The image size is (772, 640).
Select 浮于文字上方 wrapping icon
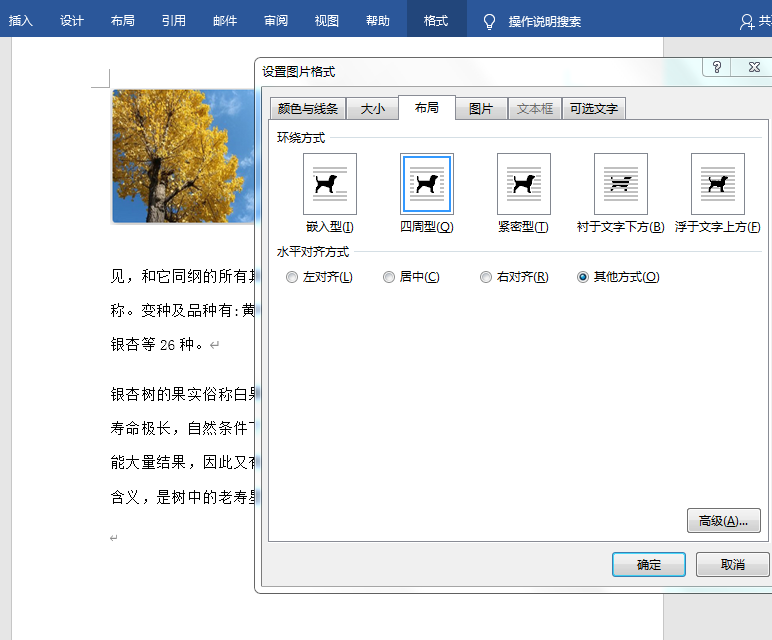click(x=718, y=184)
